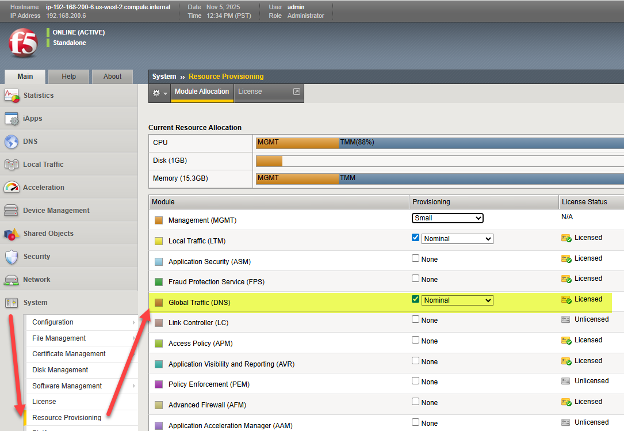Click the Security shield icon
Image resolution: width=624 pixels, height=432 pixels.
point(12,256)
